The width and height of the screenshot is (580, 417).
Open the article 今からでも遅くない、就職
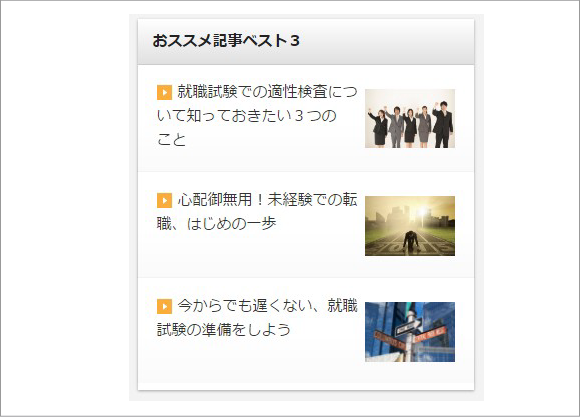pos(257,318)
